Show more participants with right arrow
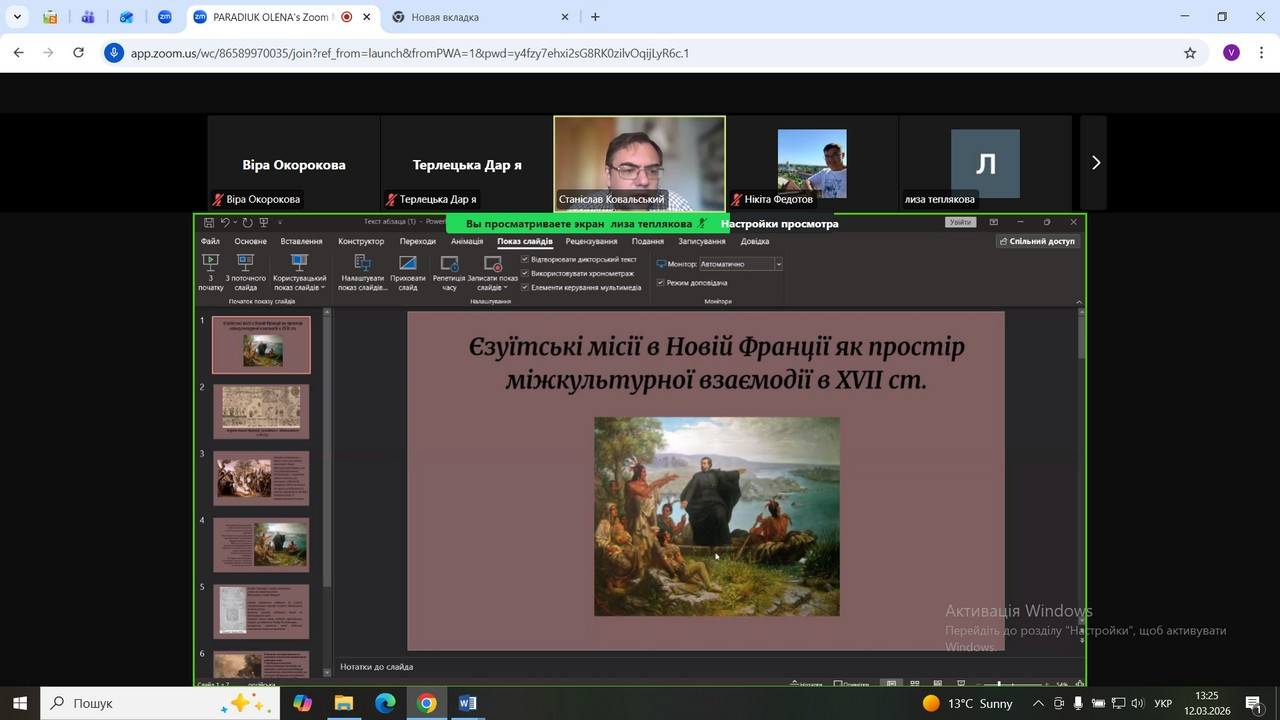 1095,163
